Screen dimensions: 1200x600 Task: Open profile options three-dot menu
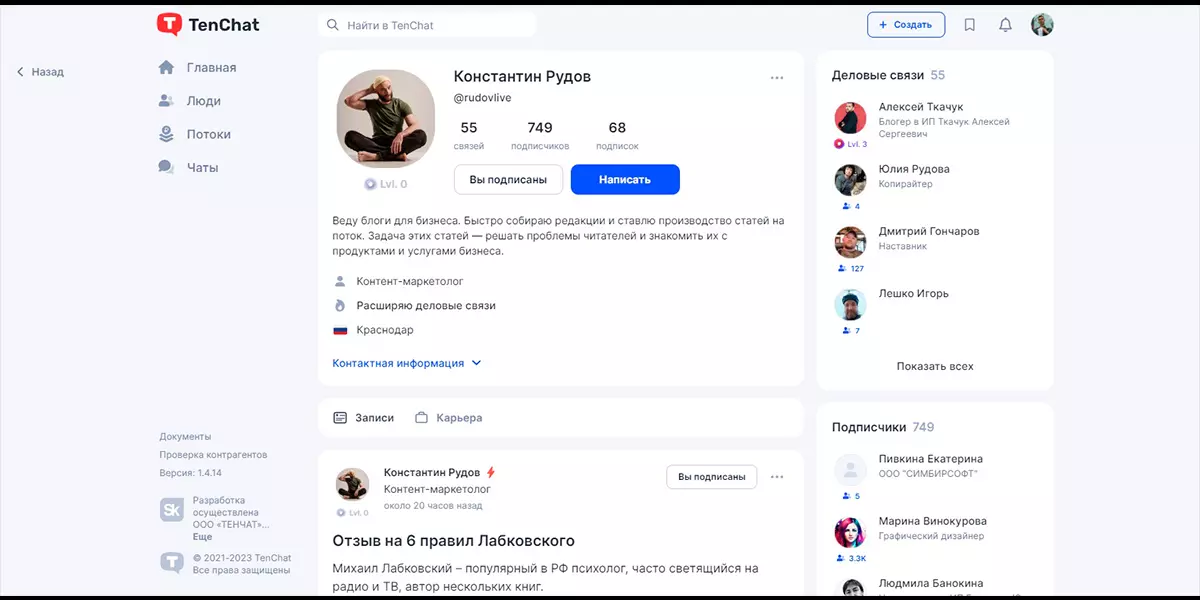(x=777, y=78)
